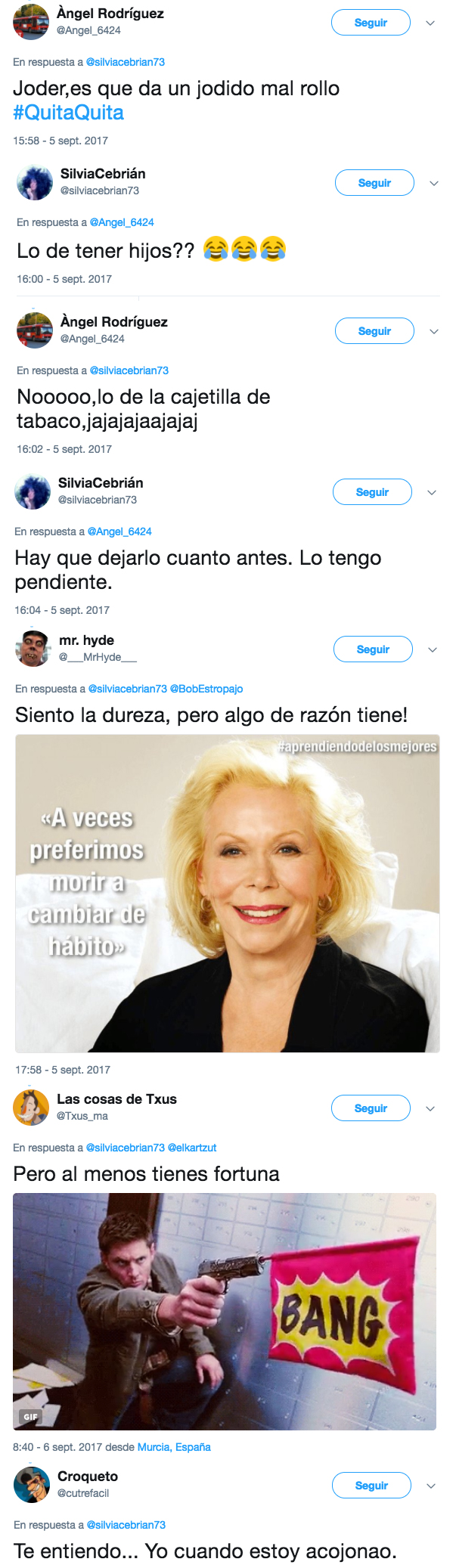Expand options chevron on mr. hyde's tweet
The height and width of the screenshot is (1568, 456).
tap(433, 649)
